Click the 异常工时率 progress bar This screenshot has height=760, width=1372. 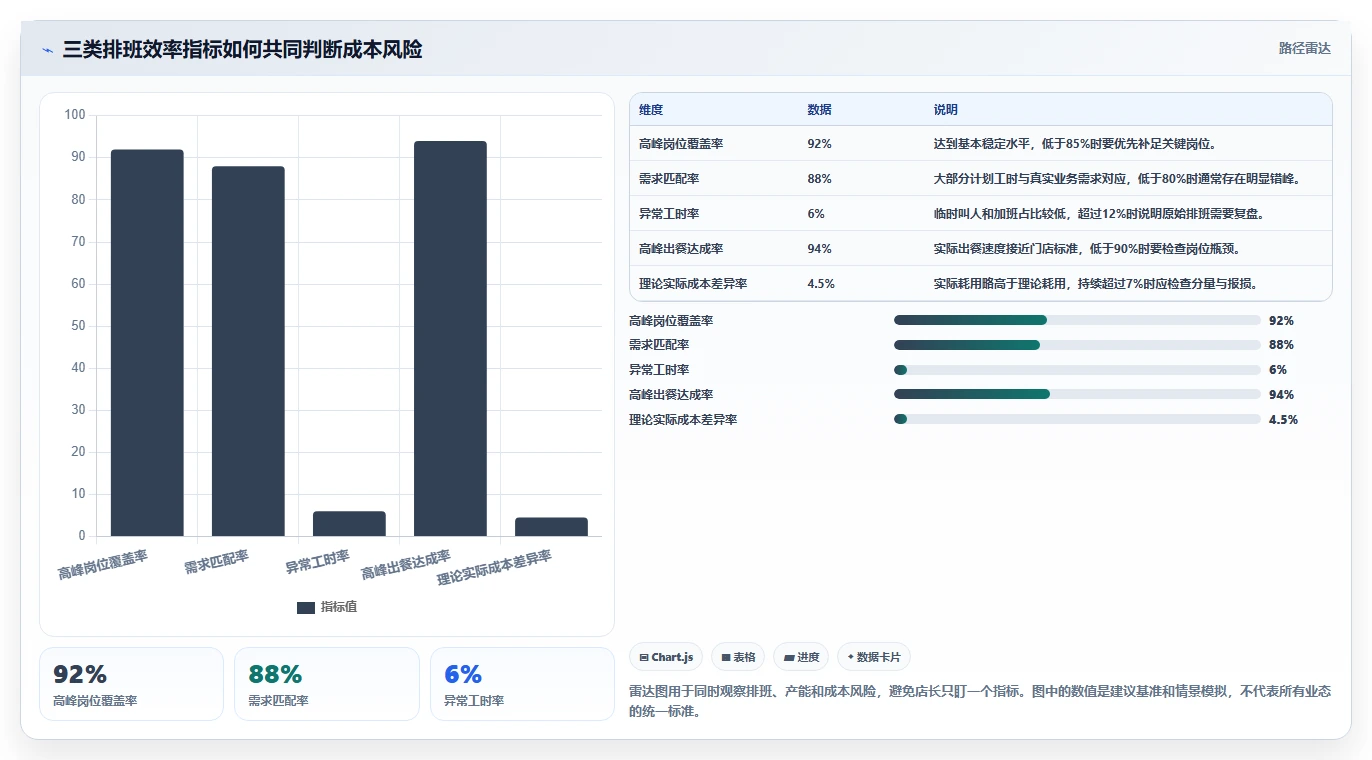(x=1077, y=370)
